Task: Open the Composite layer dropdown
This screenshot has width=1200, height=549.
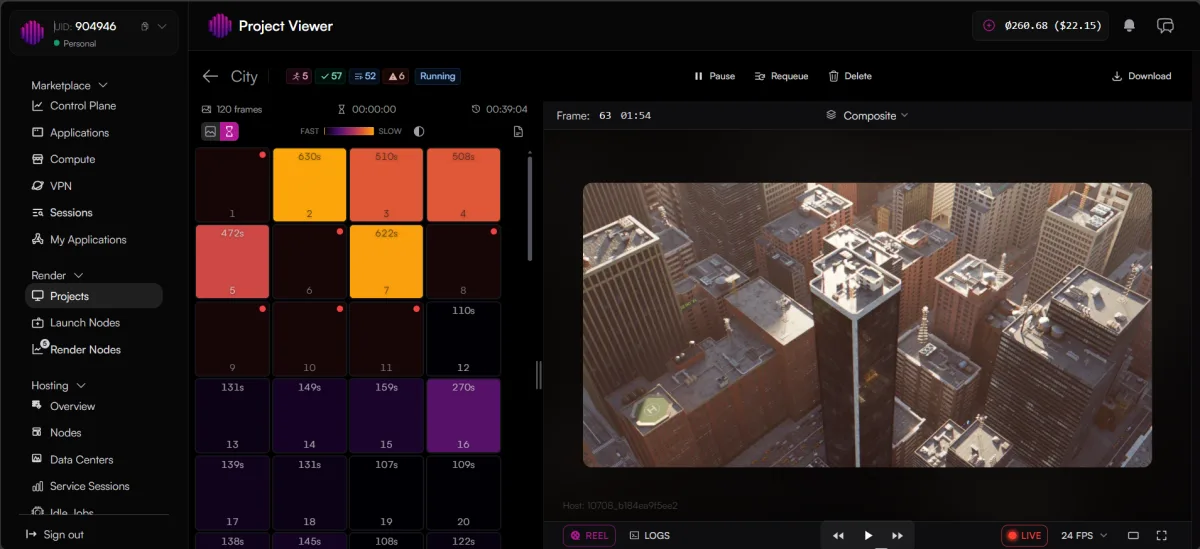Action: 867,116
